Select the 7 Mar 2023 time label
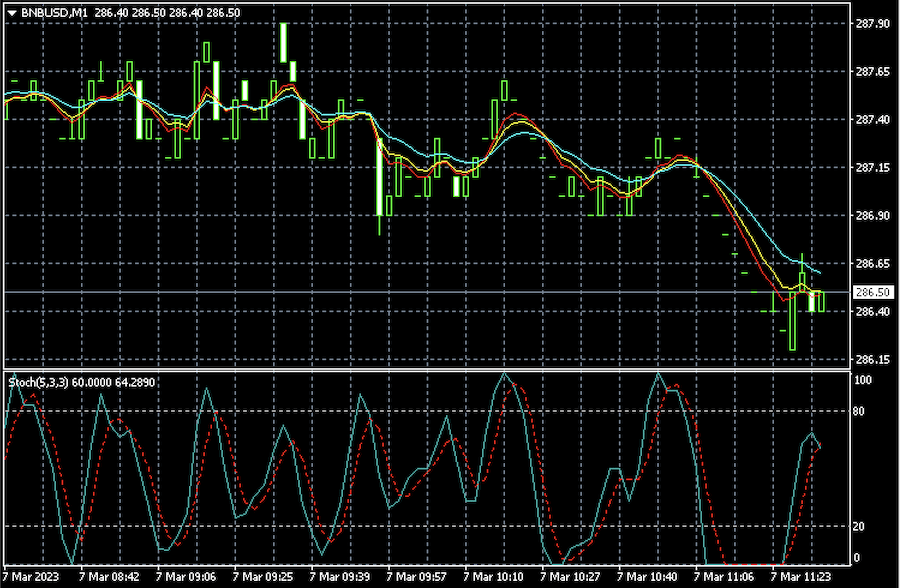Screen dimensions: 900x588 point(32,576)
